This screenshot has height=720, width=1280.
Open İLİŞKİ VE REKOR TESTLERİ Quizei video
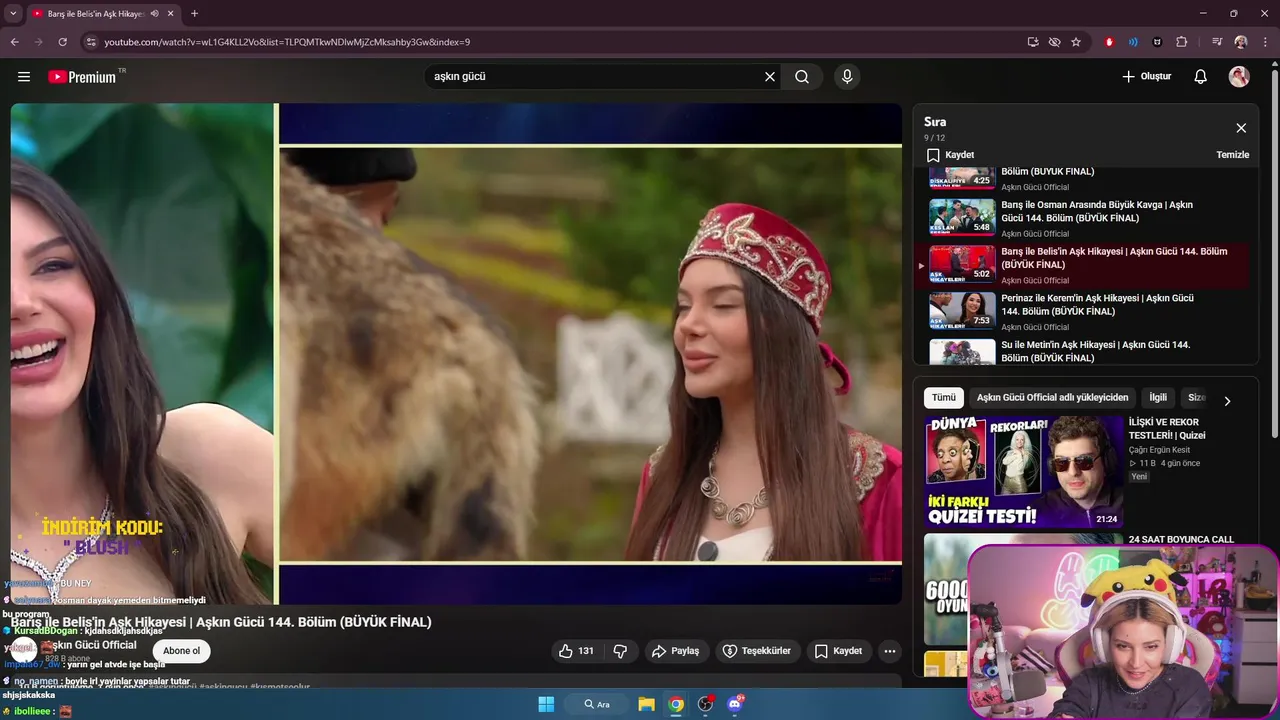click(x=1024, y=472)
